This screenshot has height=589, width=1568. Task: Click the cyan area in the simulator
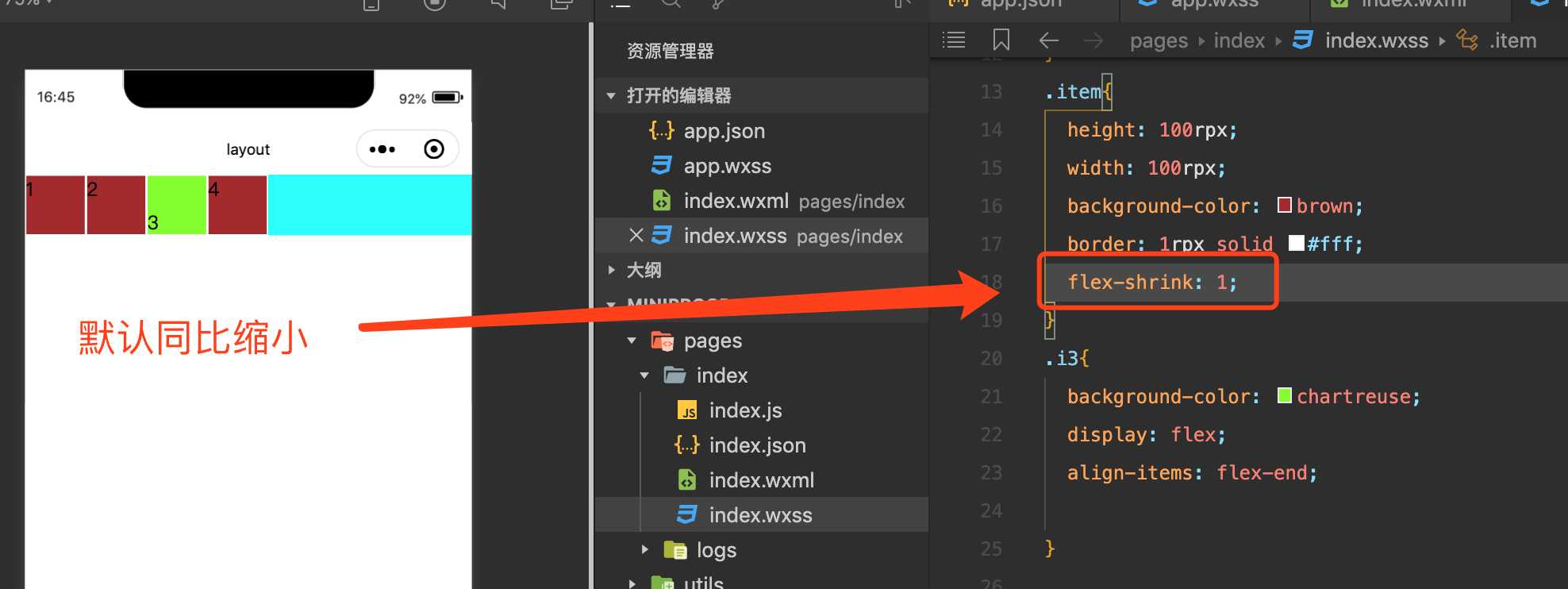(x=370, y=205)
